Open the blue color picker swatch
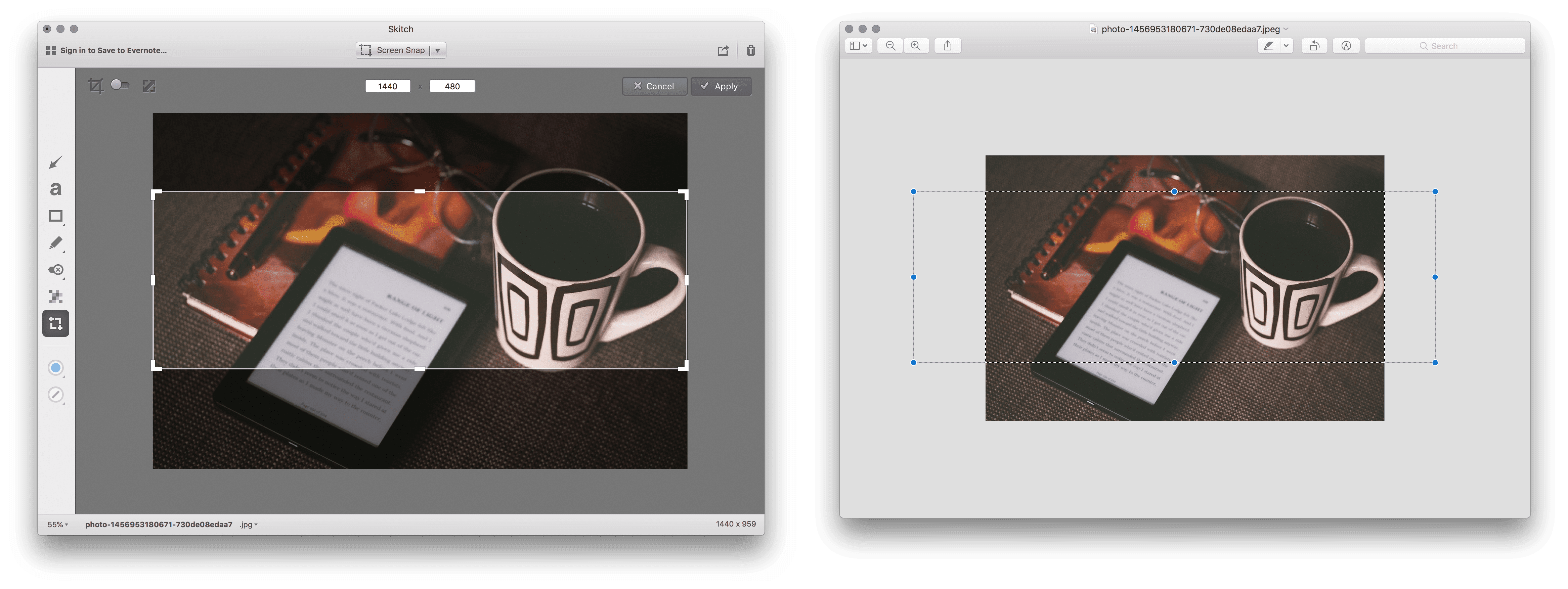Viewport: 1568px width, 589px height. point(55,367)
